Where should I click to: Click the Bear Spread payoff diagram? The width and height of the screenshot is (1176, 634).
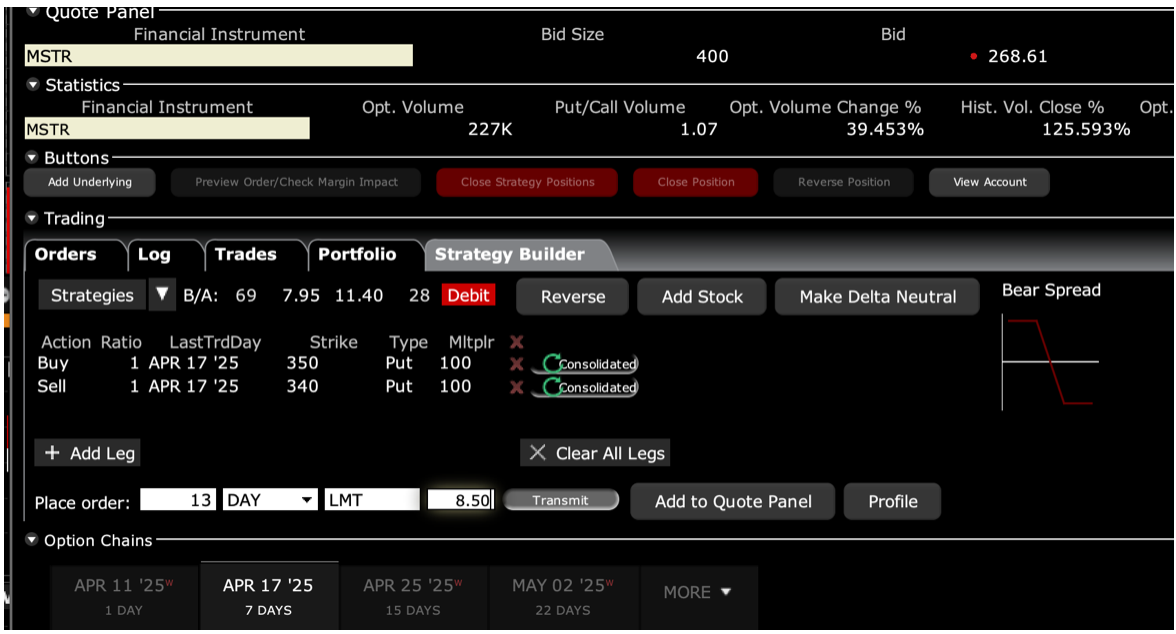pyautogui.click(x=1050, y=361)
